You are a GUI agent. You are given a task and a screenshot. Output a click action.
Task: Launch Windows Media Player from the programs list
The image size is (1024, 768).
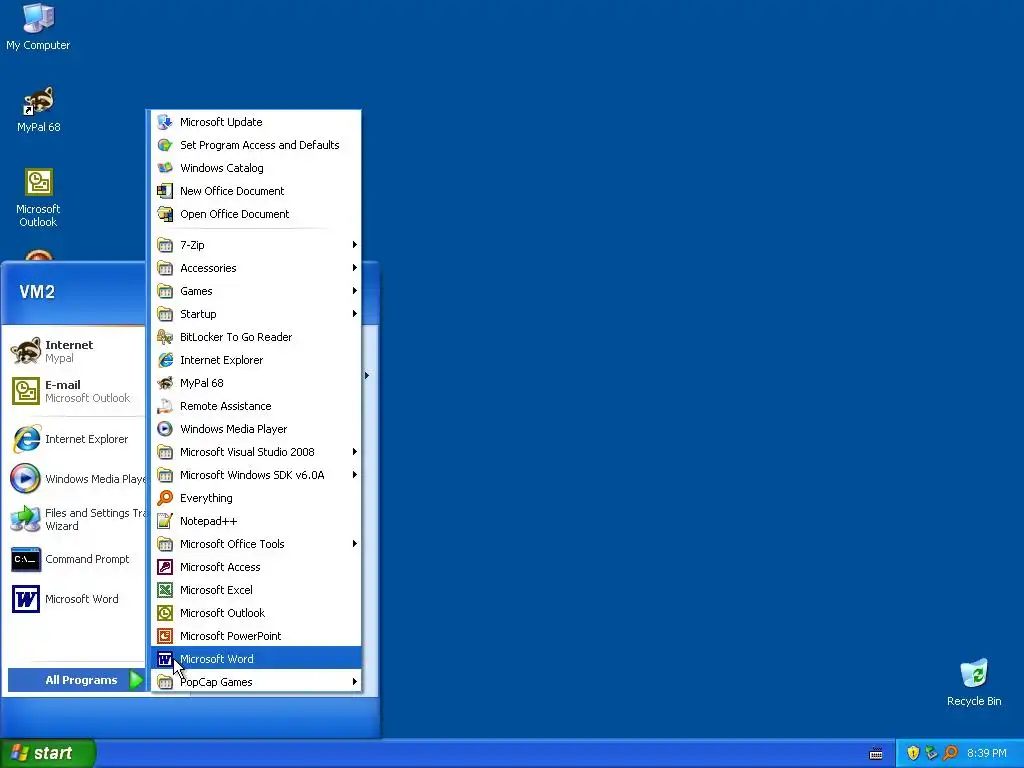(256, 429)
